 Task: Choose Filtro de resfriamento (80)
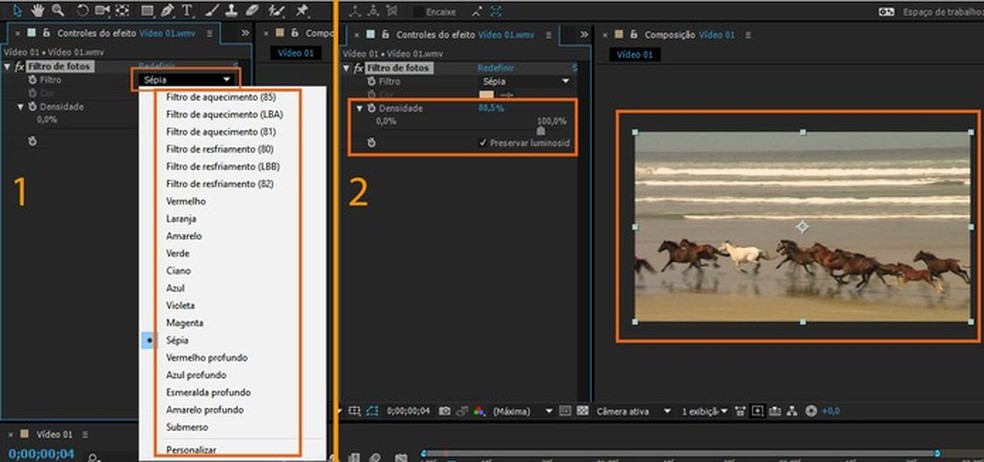coord(220,149)
